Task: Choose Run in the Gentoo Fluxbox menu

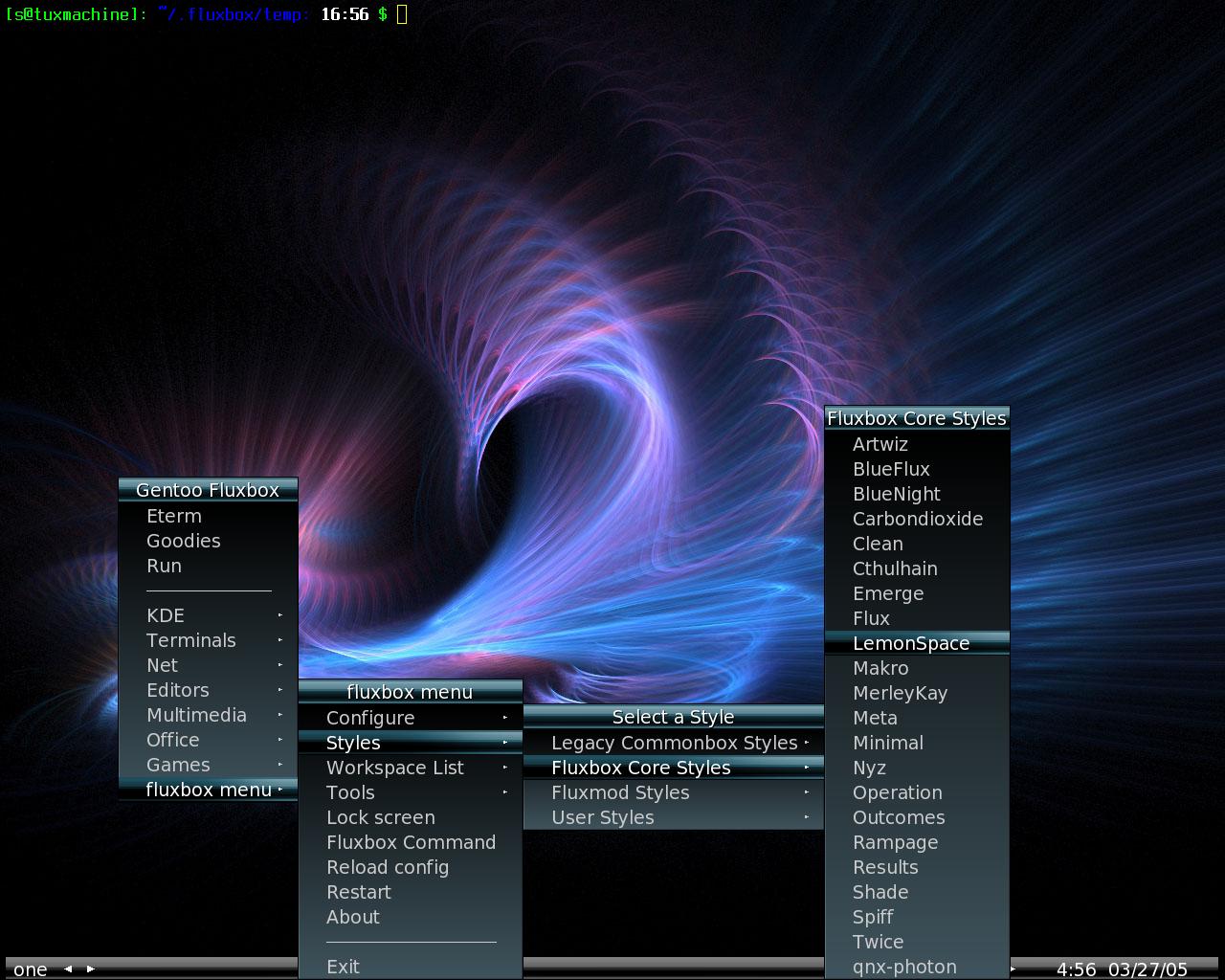Action: (209, 566)
